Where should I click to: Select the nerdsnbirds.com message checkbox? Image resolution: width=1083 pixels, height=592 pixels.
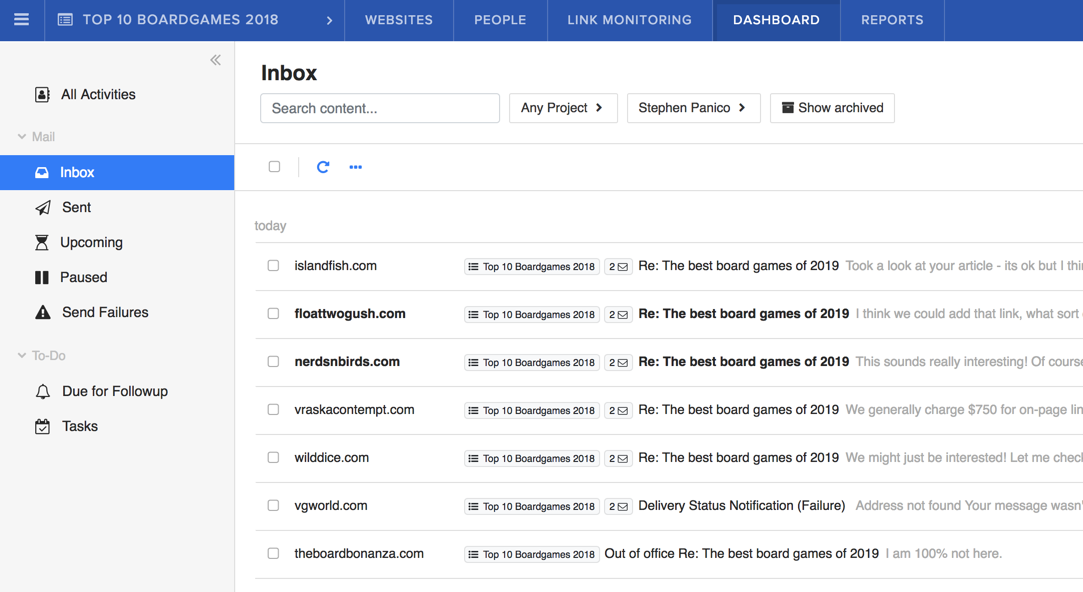point(273,362)
